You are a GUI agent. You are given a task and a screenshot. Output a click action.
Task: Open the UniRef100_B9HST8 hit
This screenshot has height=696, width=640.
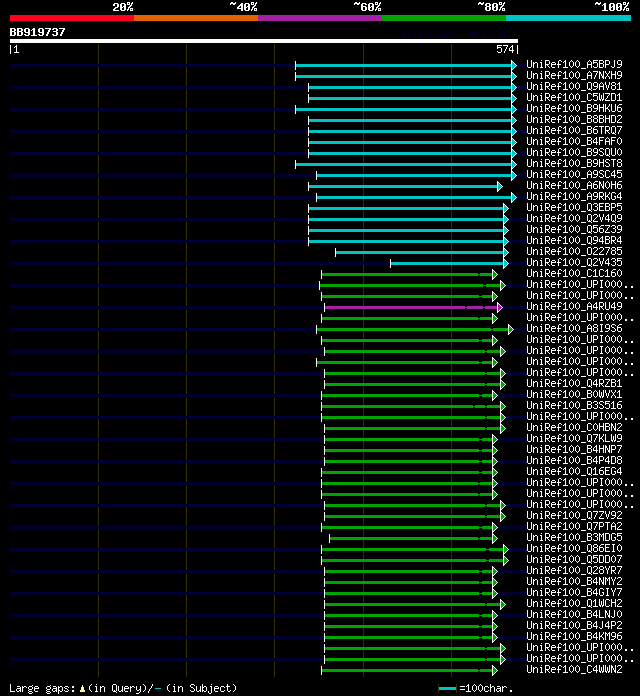click(x=574, y=163)
